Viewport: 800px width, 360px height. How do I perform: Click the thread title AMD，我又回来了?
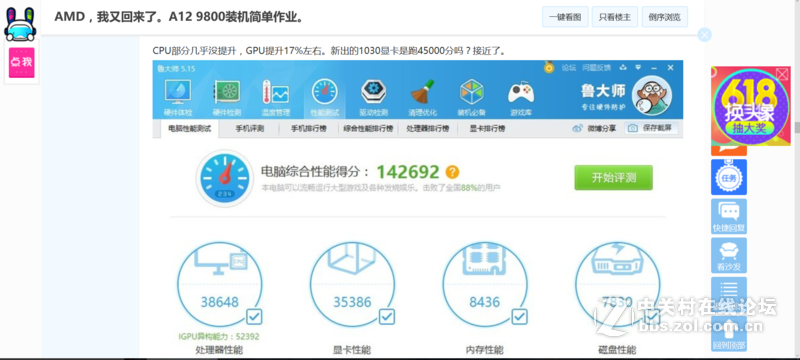pos(179,16)
